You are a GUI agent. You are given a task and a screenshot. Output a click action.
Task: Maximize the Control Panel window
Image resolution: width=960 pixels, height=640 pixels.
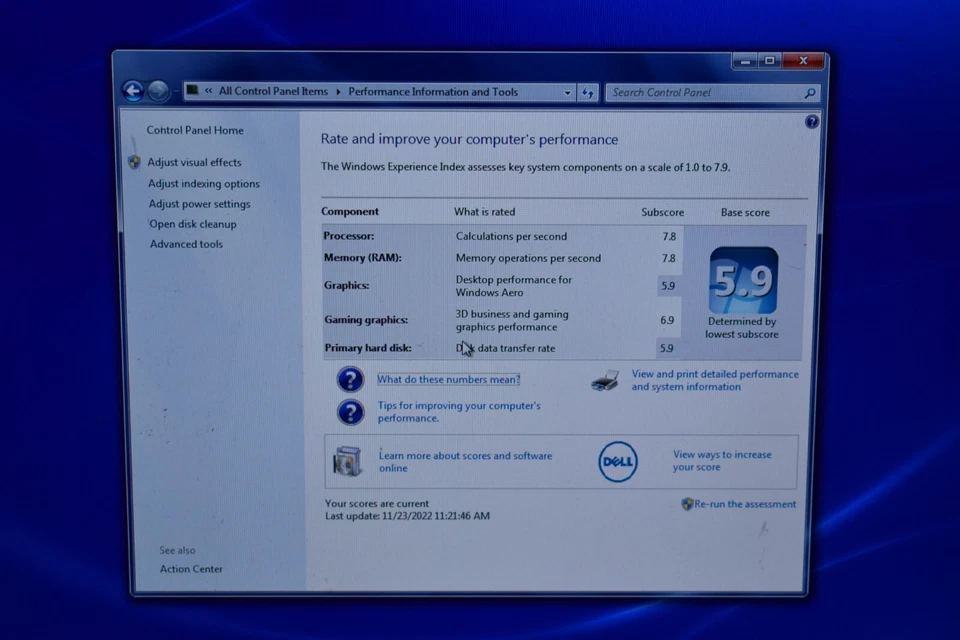tap(770, 61)
